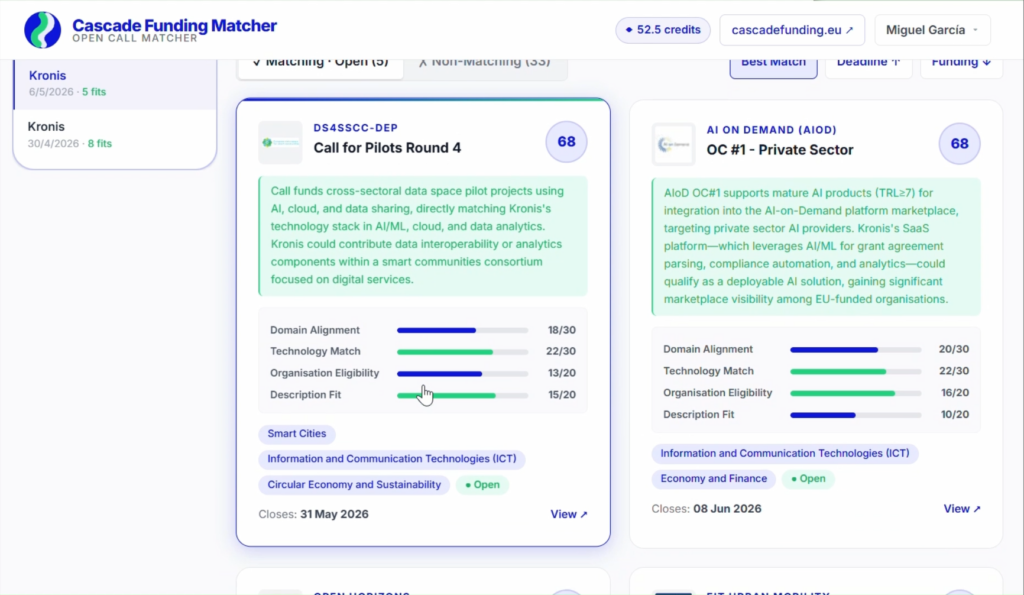
Task: Select Kronis run from 30/4/2026 with 8 fits
Action: click(115, 135)
